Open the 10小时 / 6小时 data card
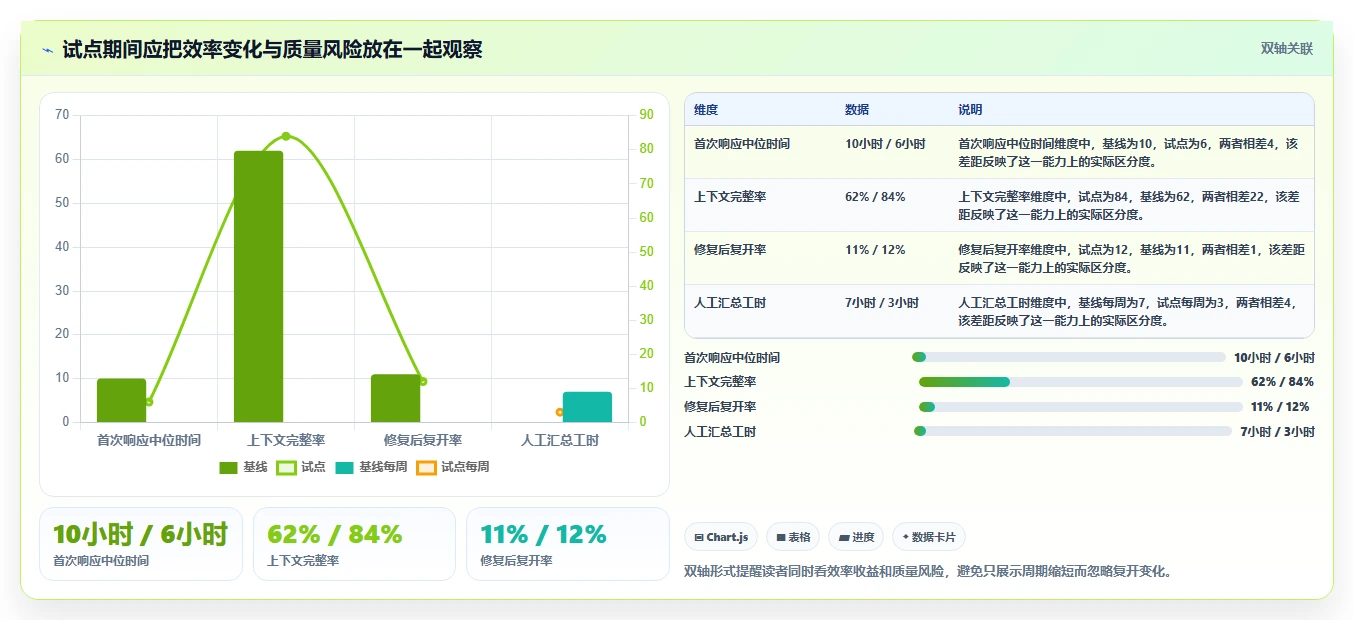 (141, 544)
